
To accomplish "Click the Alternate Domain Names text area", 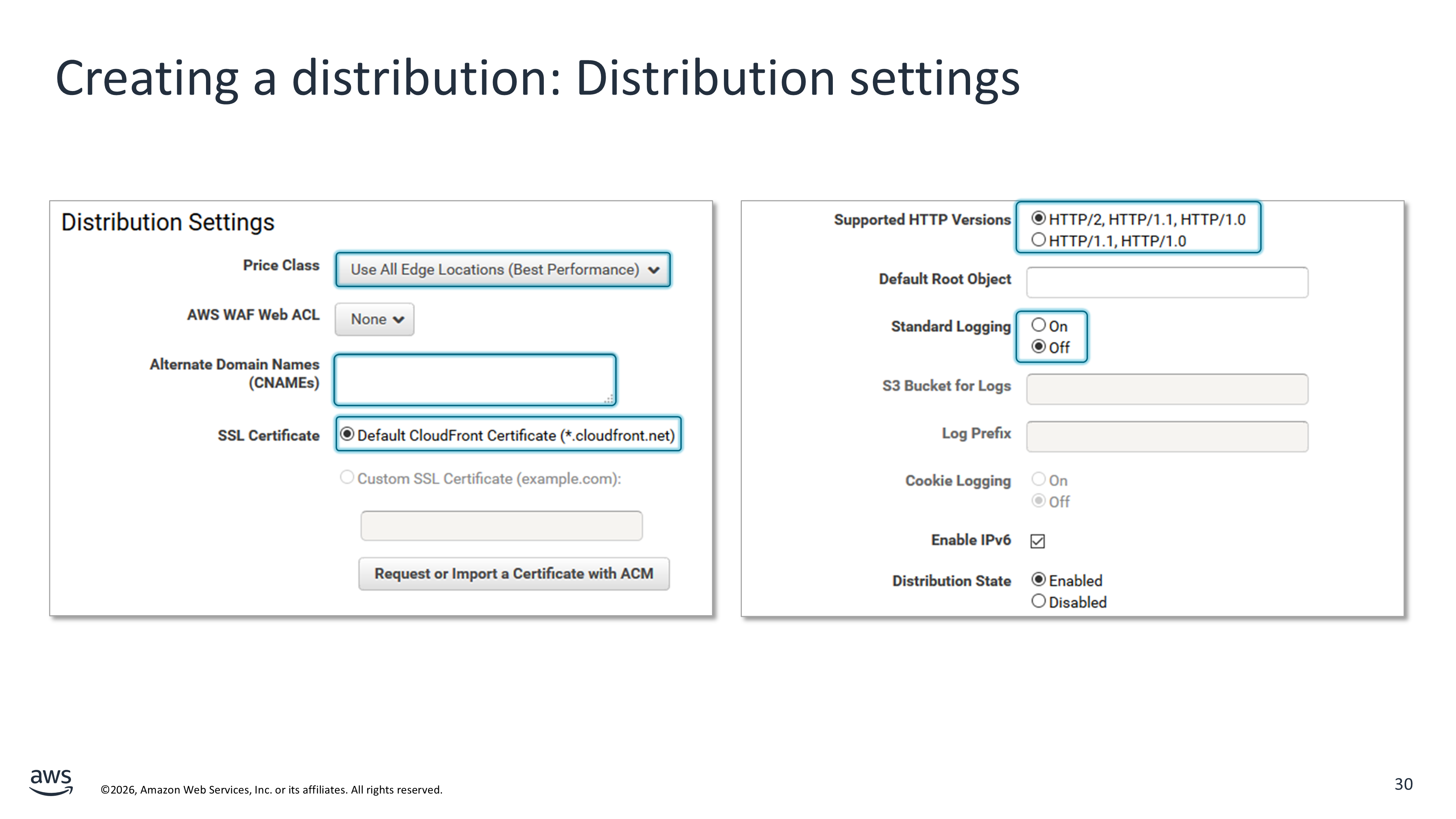I will [474, 380].
